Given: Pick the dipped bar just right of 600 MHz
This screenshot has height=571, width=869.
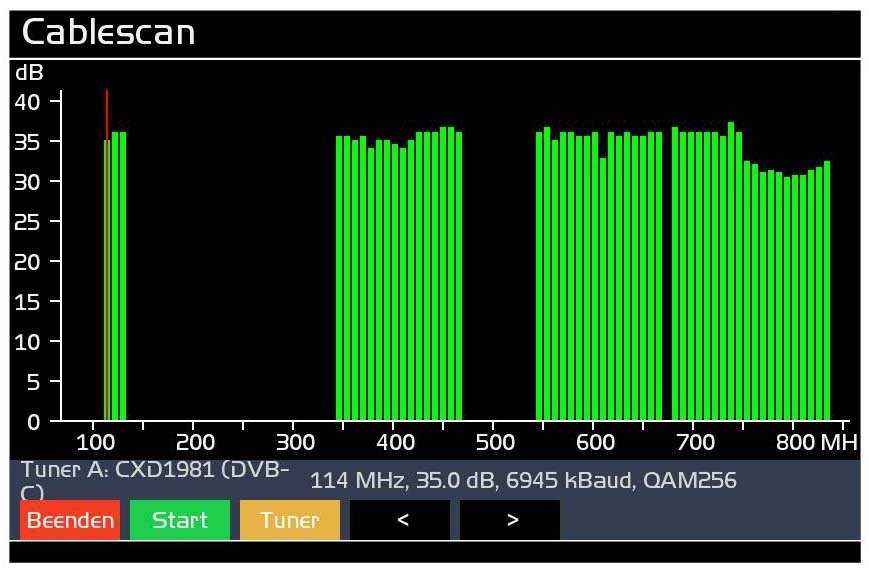Looking at the screenshot, I should coord(603,290).
